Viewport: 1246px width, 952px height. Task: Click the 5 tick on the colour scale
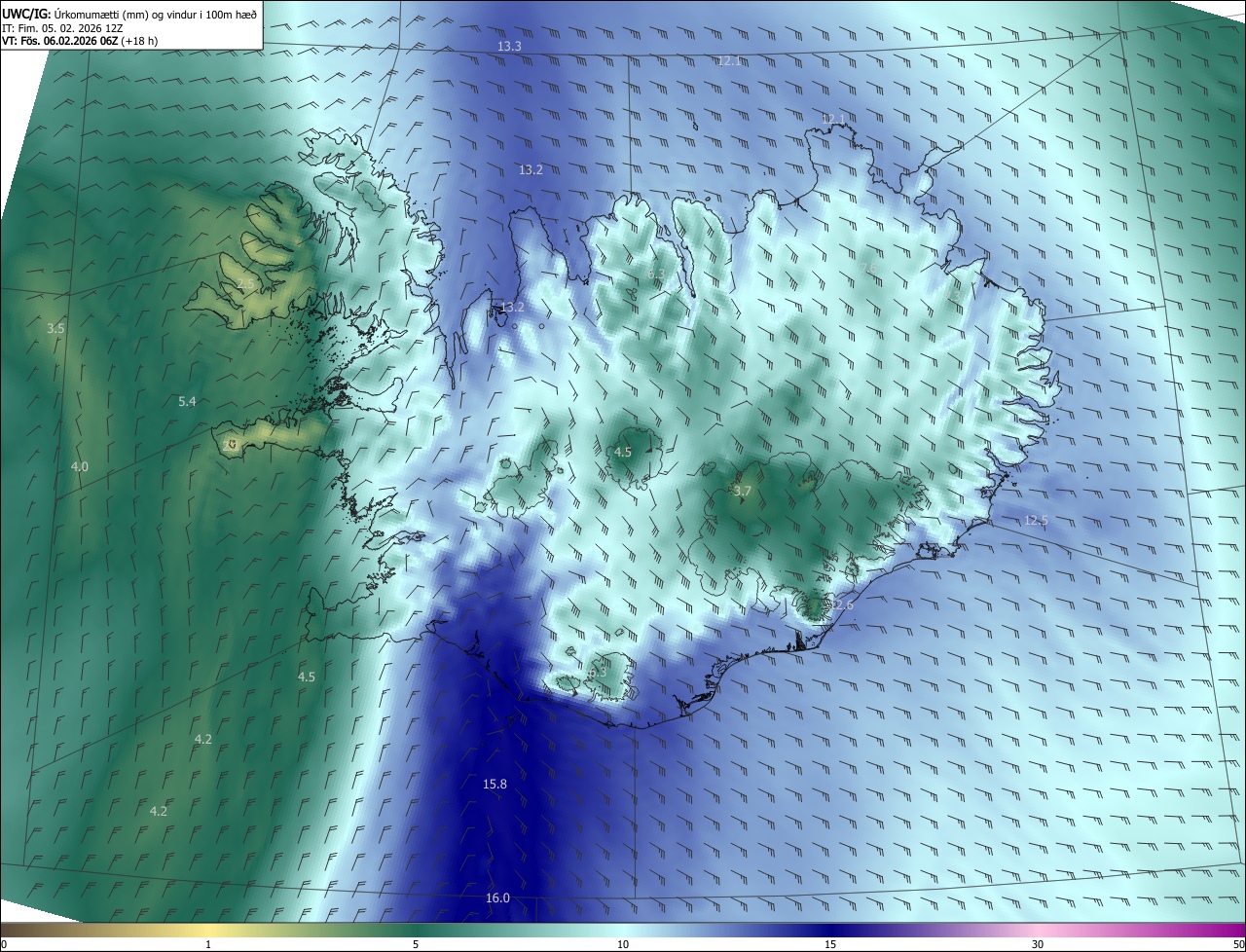click(x=416, y=945)
